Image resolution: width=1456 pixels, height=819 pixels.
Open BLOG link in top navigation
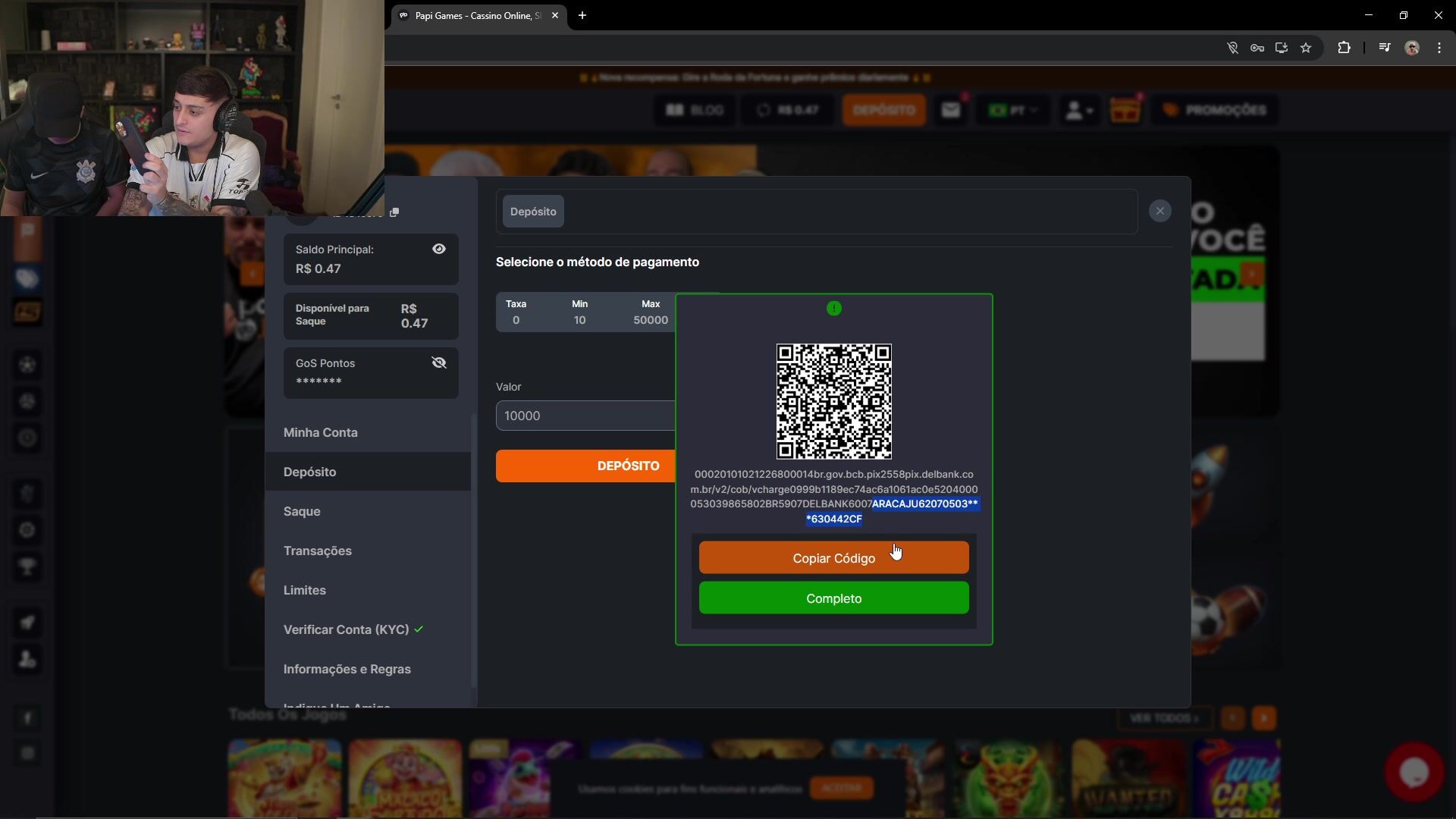695,110
